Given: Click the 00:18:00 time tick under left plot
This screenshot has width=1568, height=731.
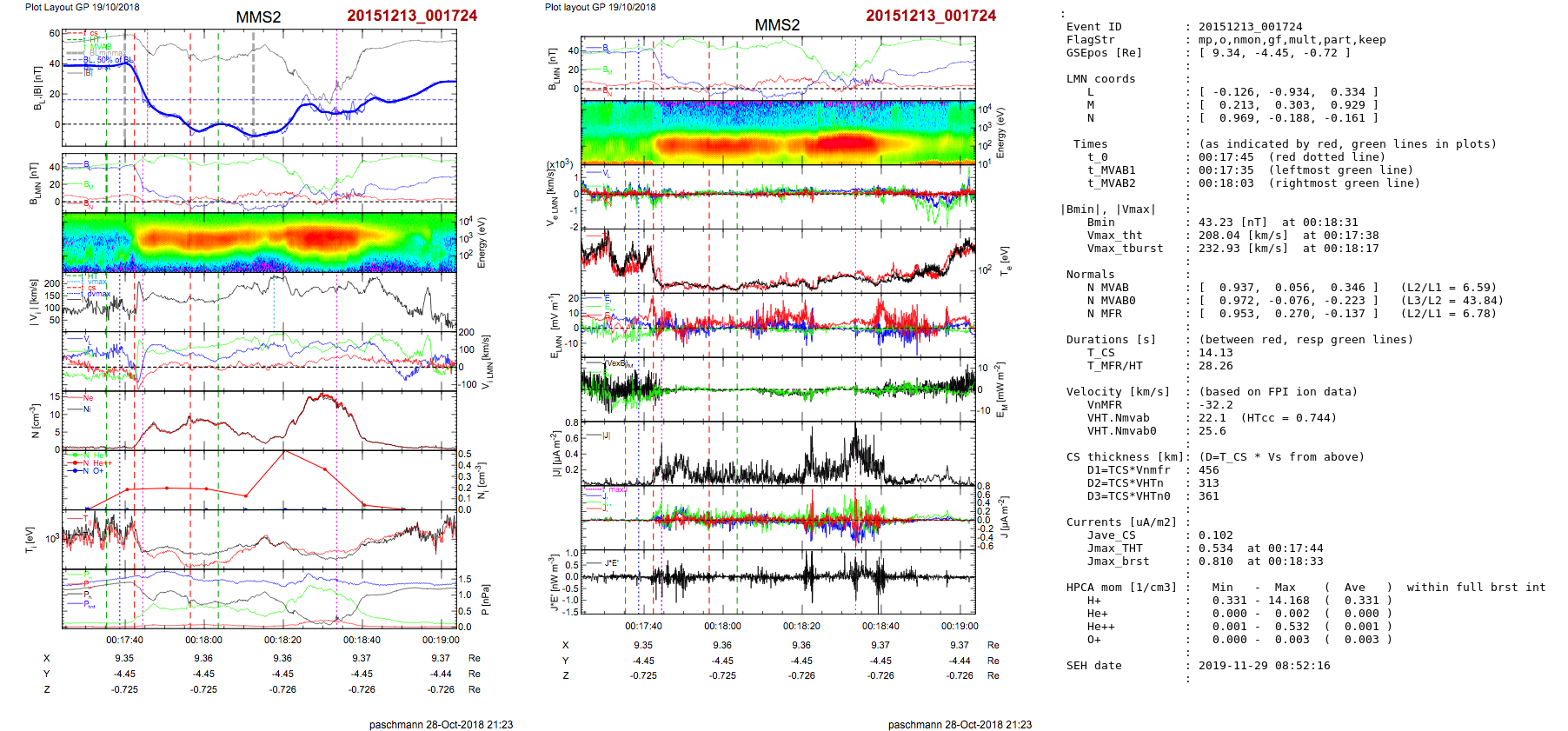Looking at the screenshot, I should click(x=203, y=640).
